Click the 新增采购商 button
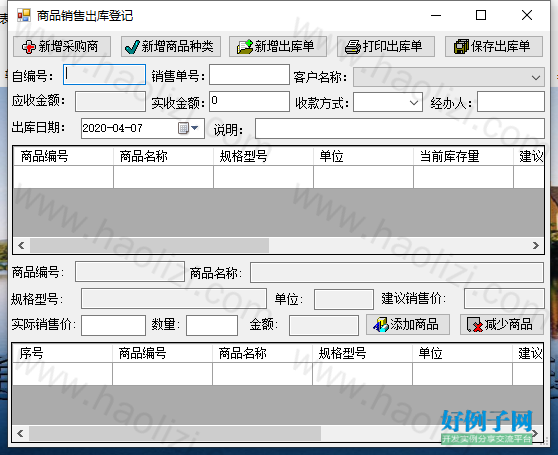The image size is (558, 455). (x=62, y=47)
